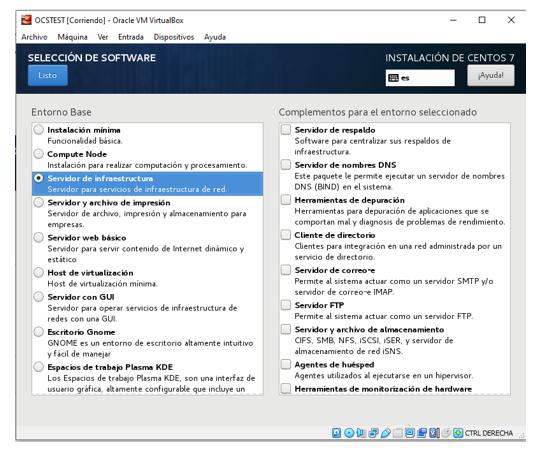The width and height of the screenshot is (549, 455).
Task: Select the Servidor con GUI radio button
Action: (x=39, y=296)
